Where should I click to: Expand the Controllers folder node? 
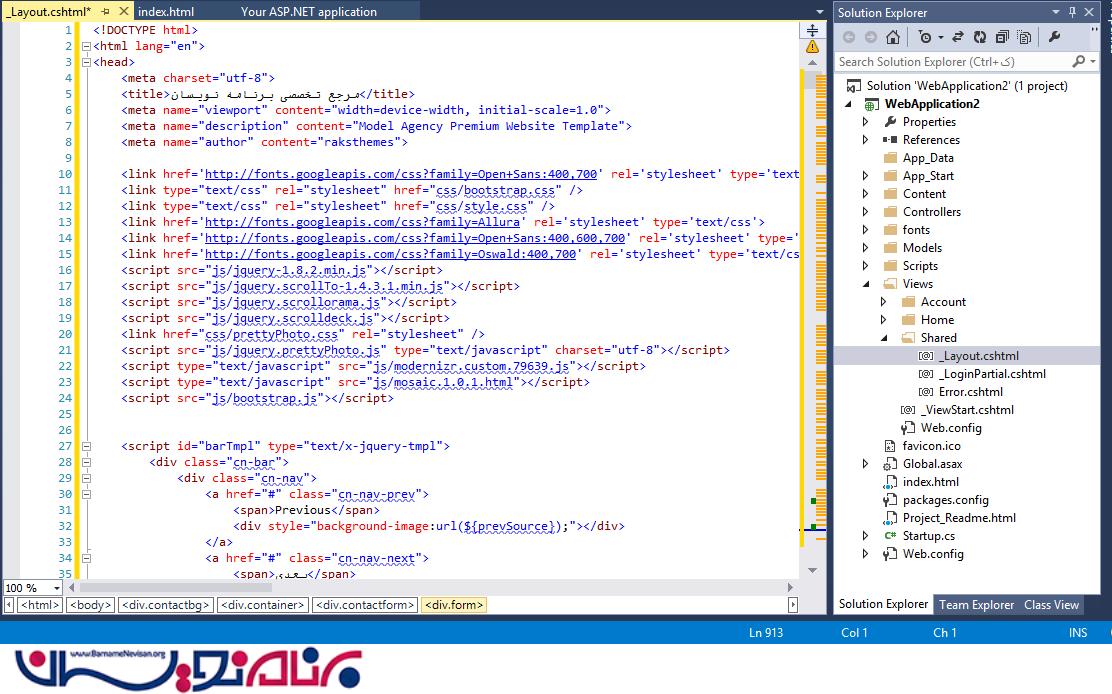866,212
